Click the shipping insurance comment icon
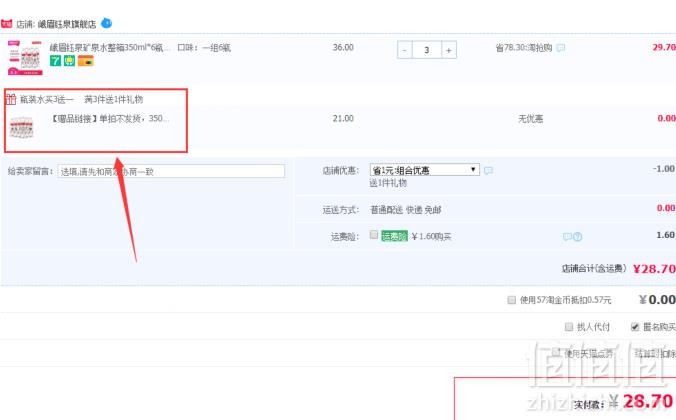This screenshot has width=676, height=420. click(567, 237)
